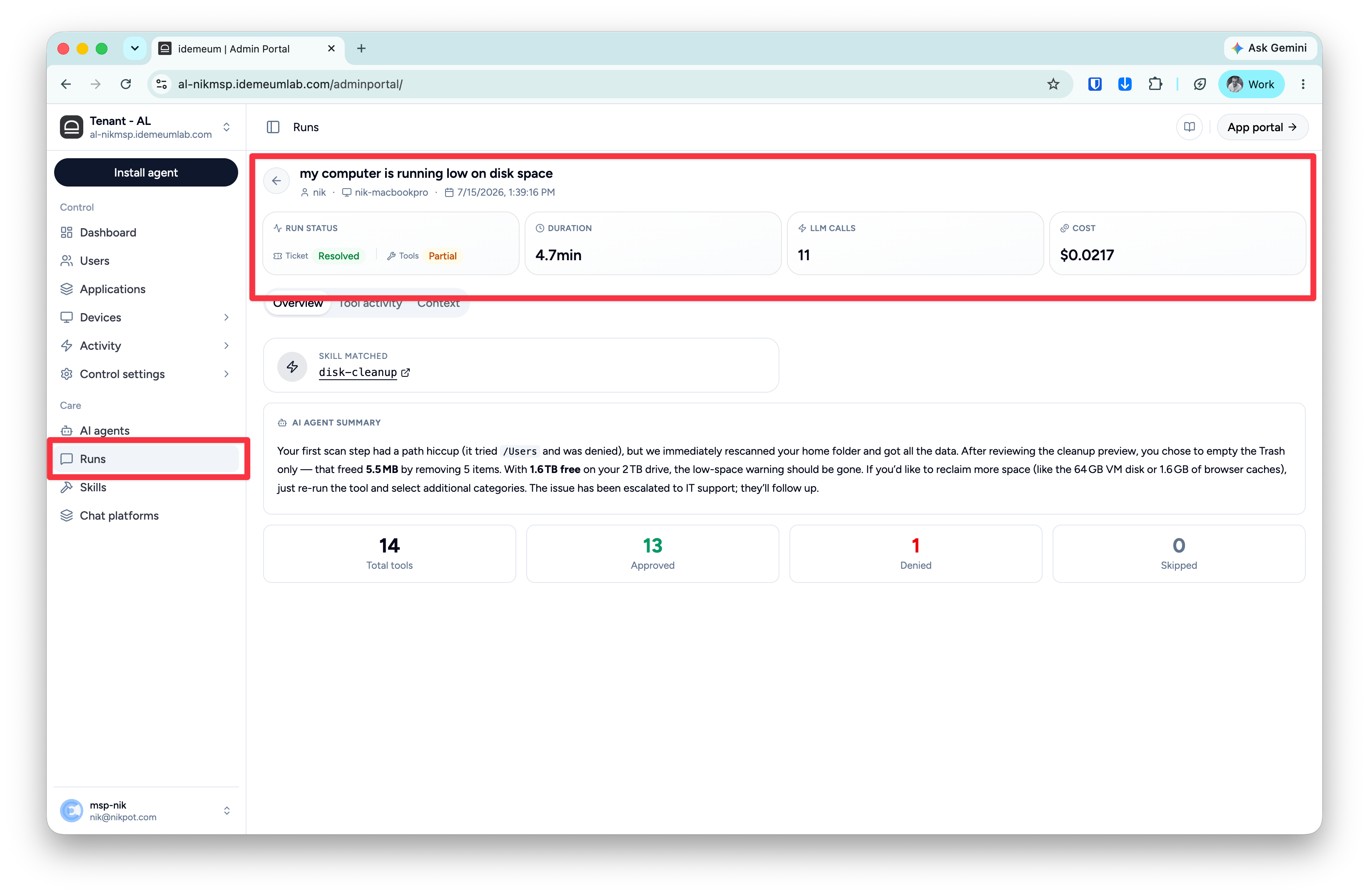Screen dimensions: 1369x896
Task: Open AI agents in the sidebar
Action: 146,430
